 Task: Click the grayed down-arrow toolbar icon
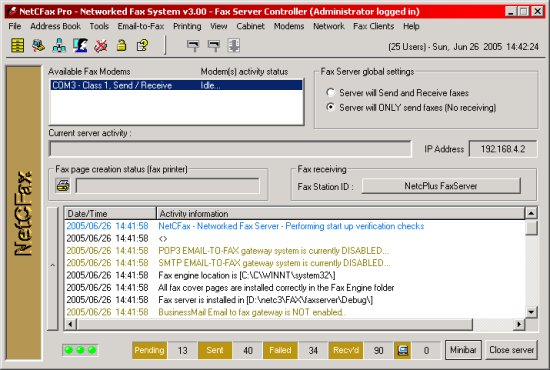coord(234,46)
